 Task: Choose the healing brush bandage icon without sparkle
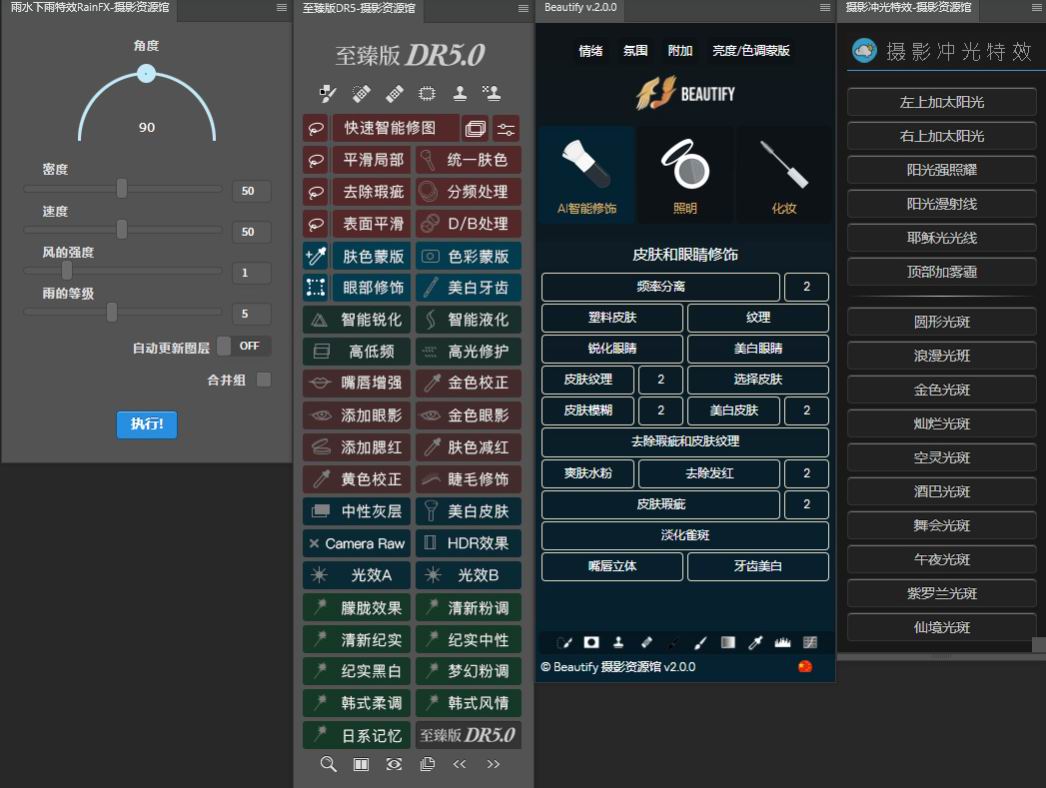coord(394,93)
